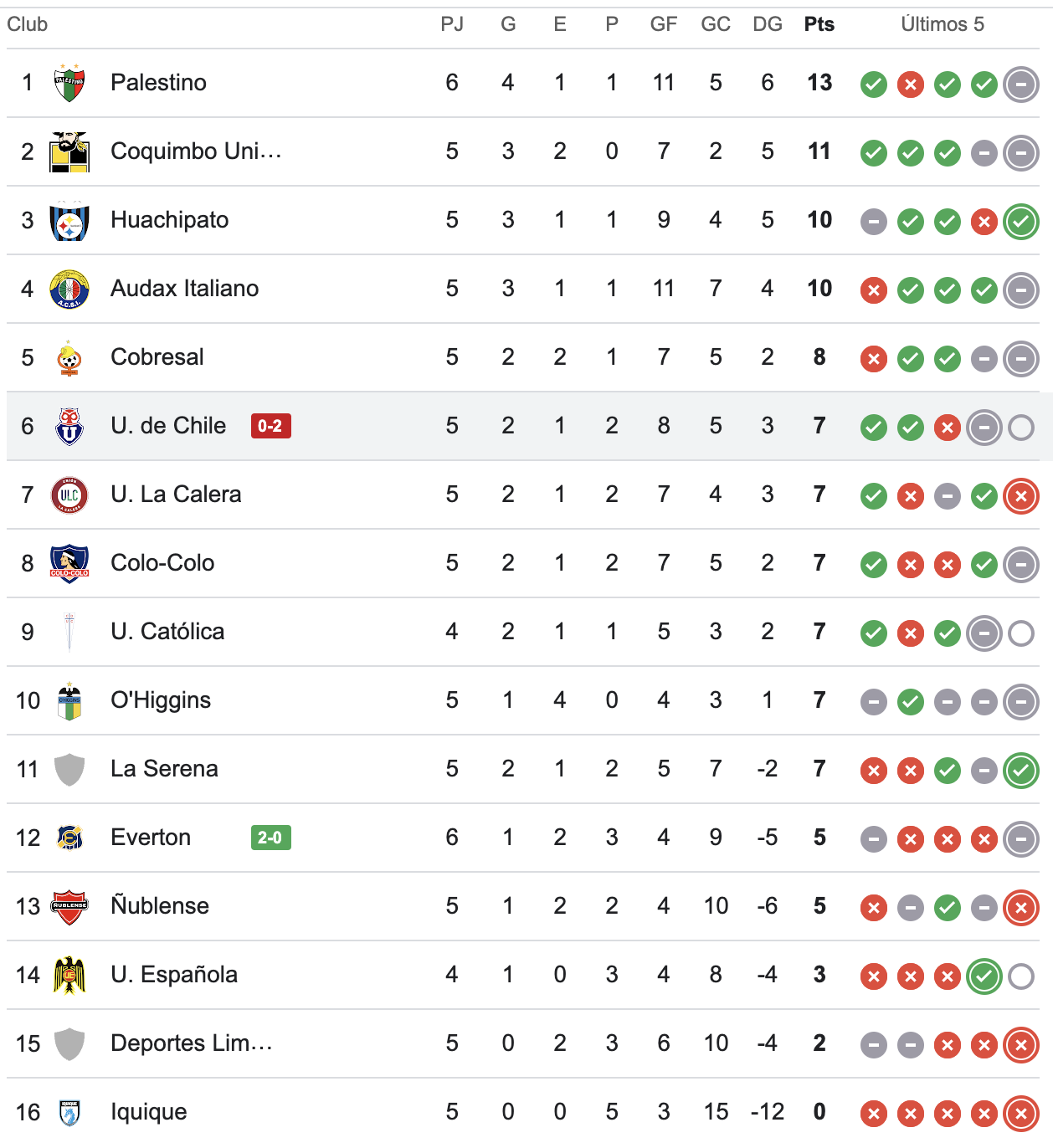This screenshot has width=1053, height=1148.
Task: Click the Colo-Colo club crest
Action: pyautogui.click(x=69, y=564)
